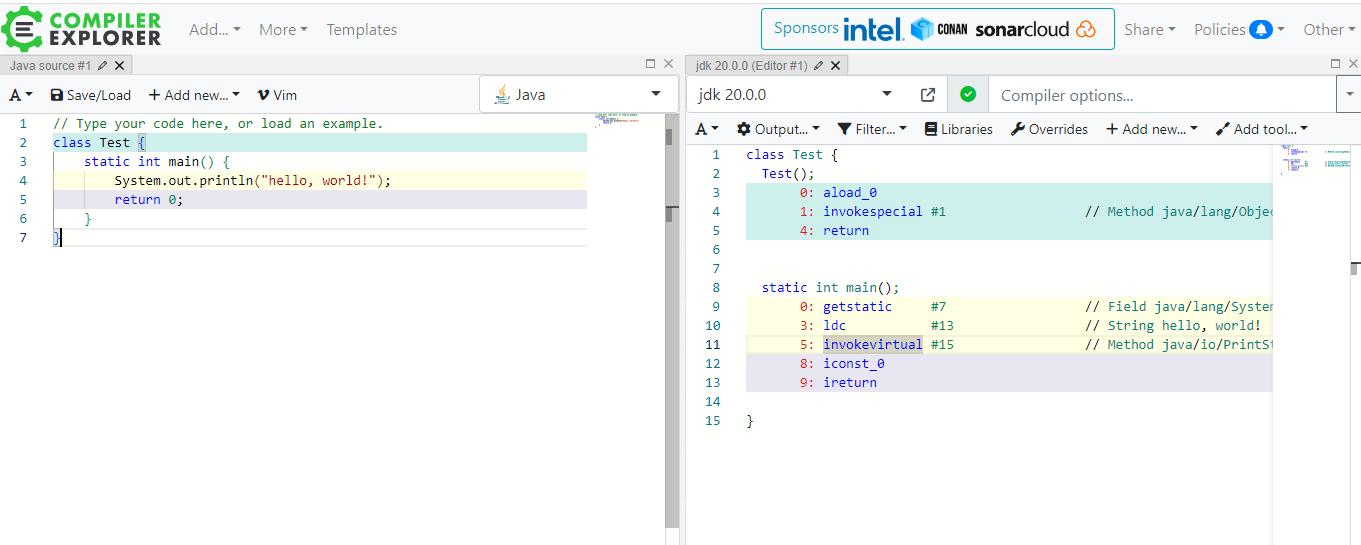Expand the jdk 20.0.0 compiler selector
Screen dimensions: 1361x545
(x=795, y=95)
